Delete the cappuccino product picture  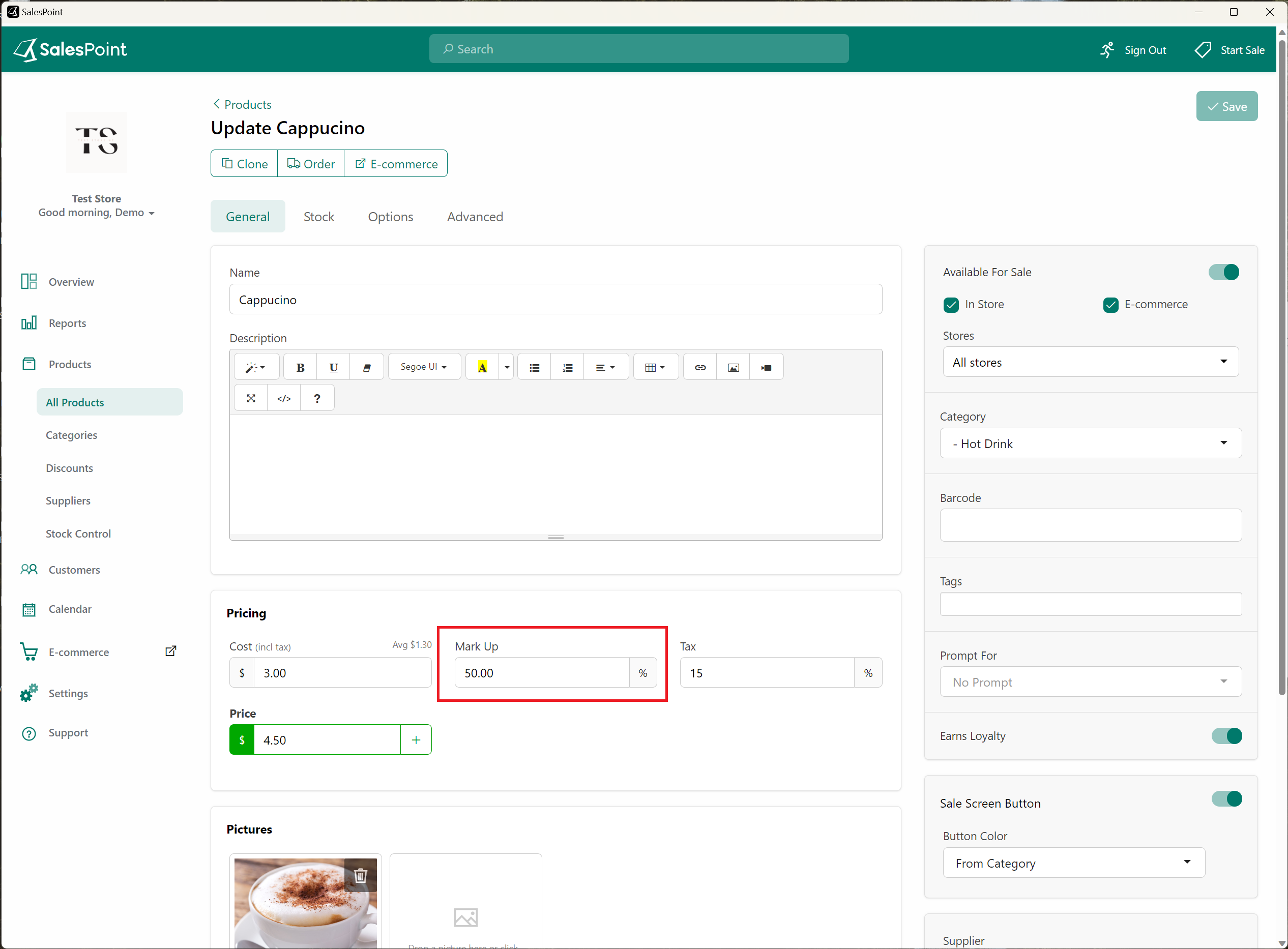click(x=361, y=875)
